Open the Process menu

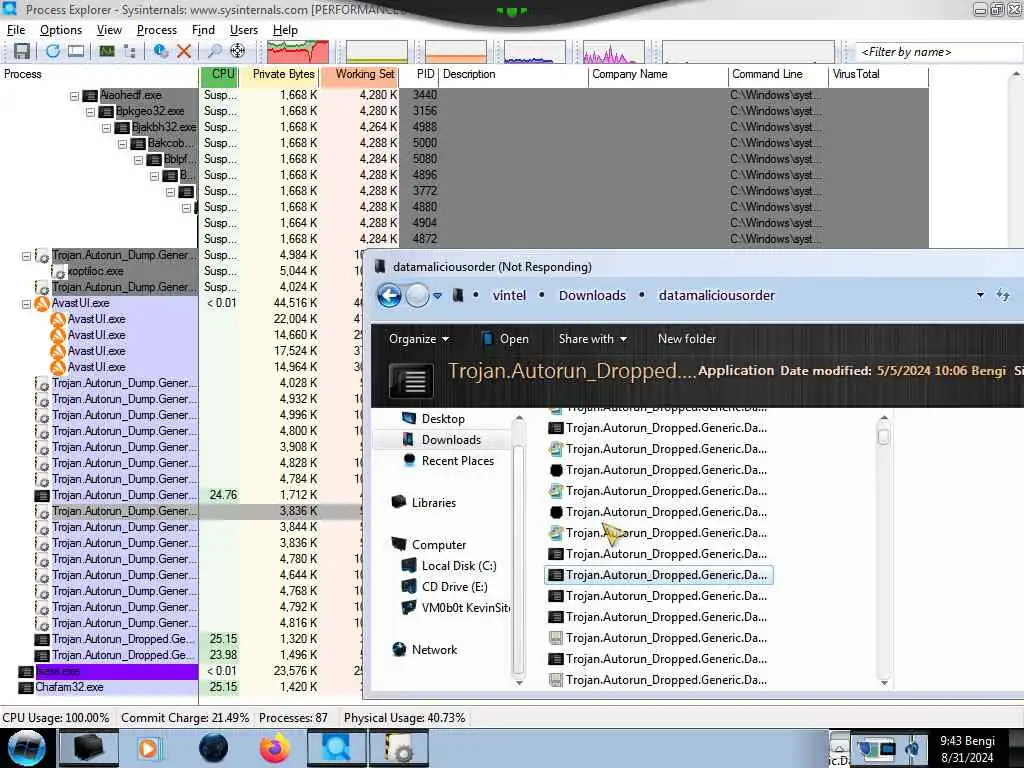(157, 30)
